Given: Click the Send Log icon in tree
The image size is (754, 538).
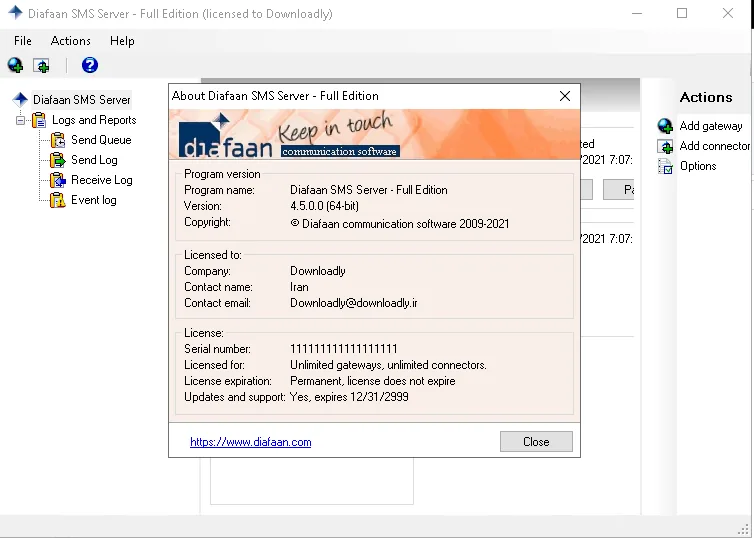Looking at the screenshot, I should click(58, 160).
